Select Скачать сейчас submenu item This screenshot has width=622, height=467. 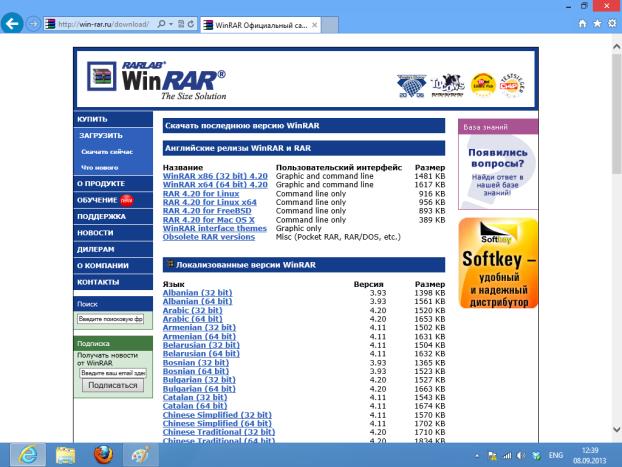click(x=107, y=152)
